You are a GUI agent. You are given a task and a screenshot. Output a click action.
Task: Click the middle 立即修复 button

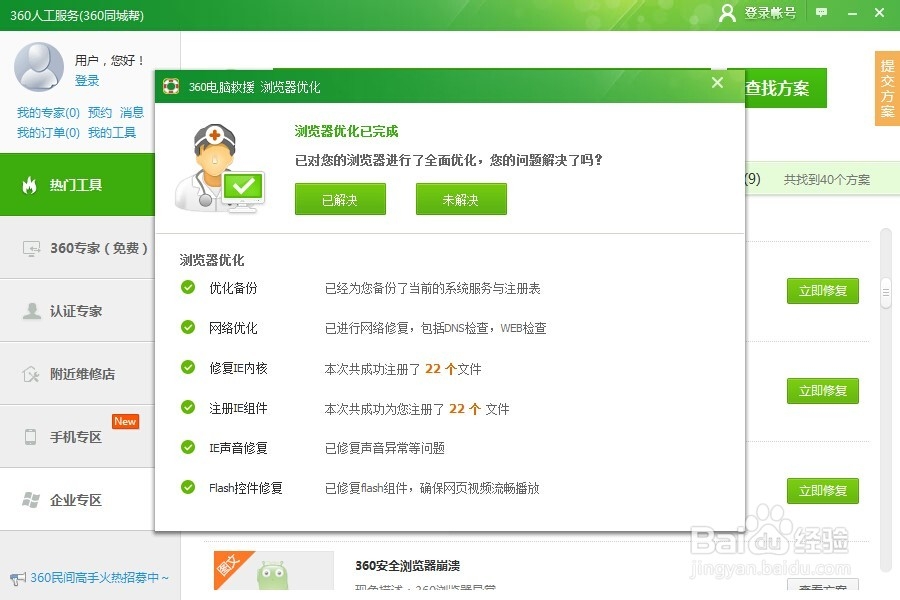[x=823, y=390]
